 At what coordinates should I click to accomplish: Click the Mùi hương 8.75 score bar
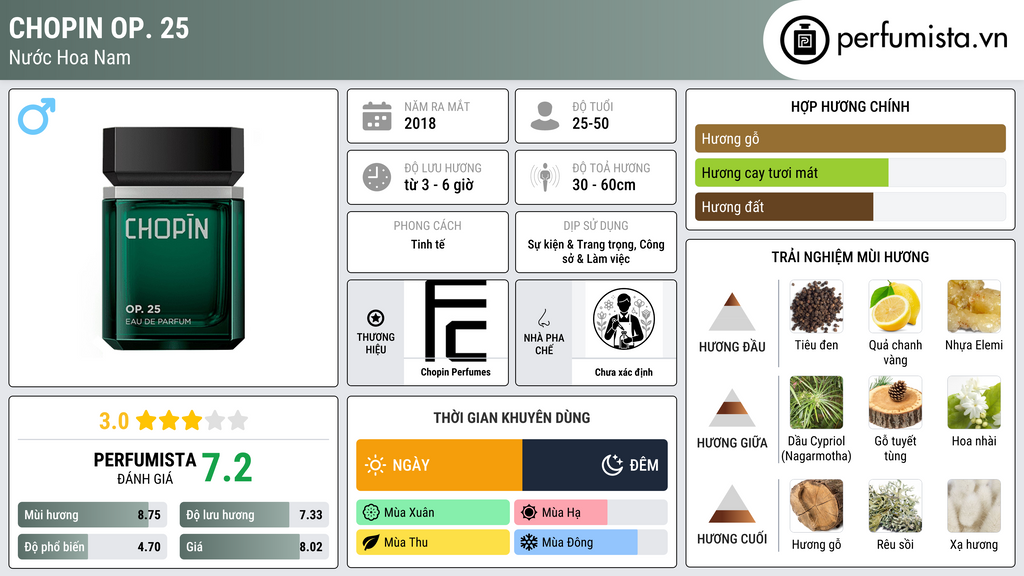(x=92, y=515)
